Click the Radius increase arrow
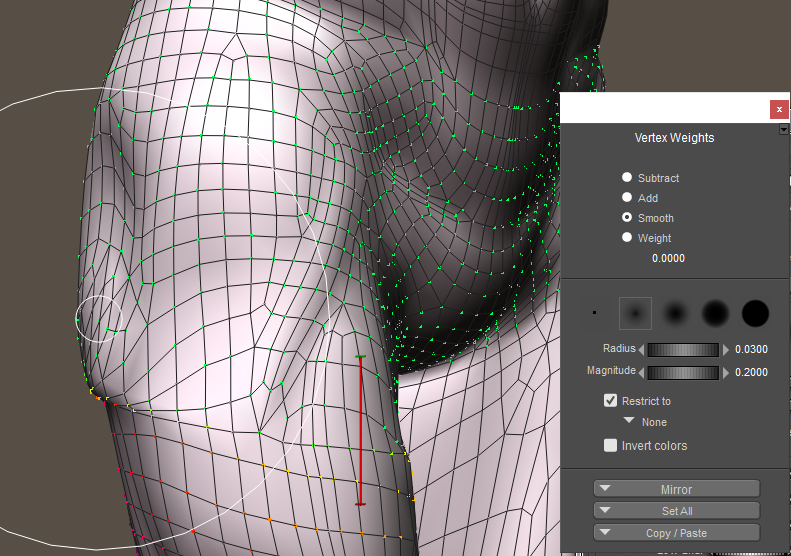The height and width of the screenshot is (556, 791). 726,350
